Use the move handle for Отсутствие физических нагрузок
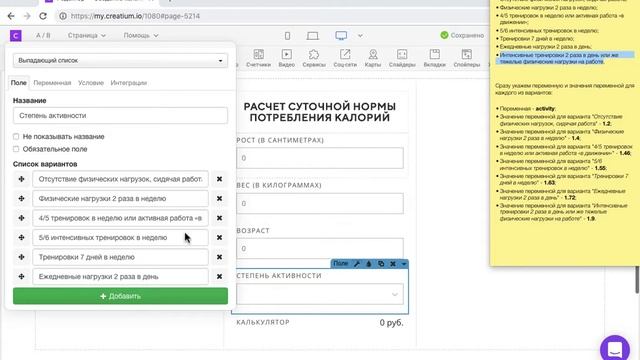The image size is (640, 360). coord(21,179)
